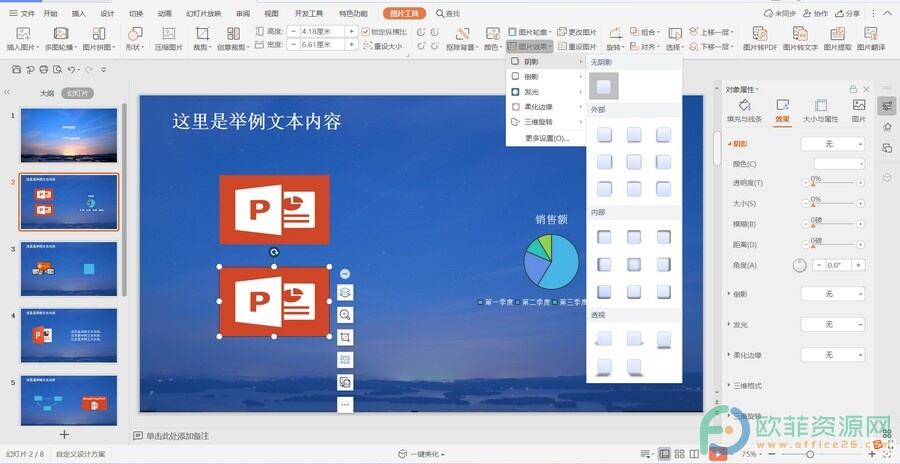Click the Collaborate (协作) button

[x=815, y=13]
